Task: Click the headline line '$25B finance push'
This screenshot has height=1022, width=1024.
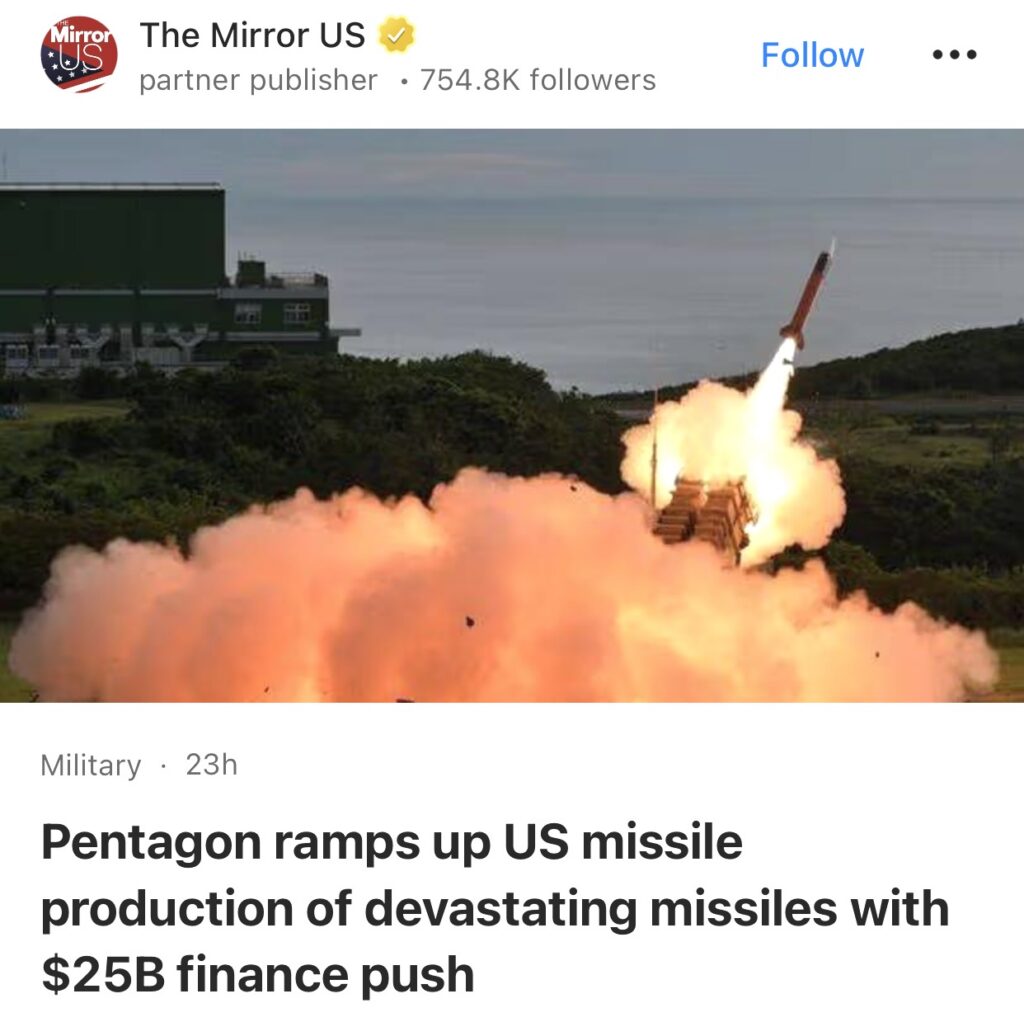Action: click(257, 974)
